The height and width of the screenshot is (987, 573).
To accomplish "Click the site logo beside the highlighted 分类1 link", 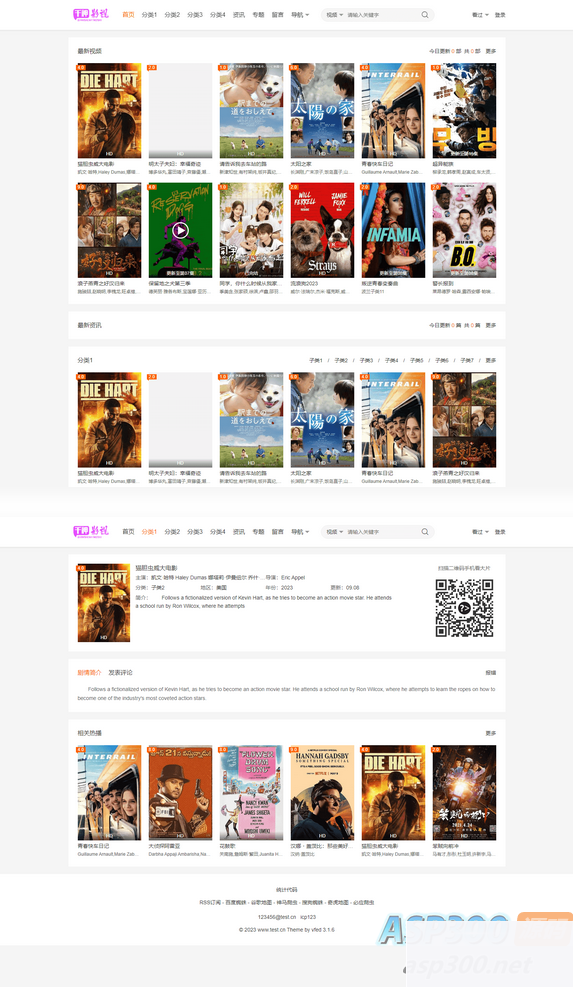I will click(x=91, y=531).
